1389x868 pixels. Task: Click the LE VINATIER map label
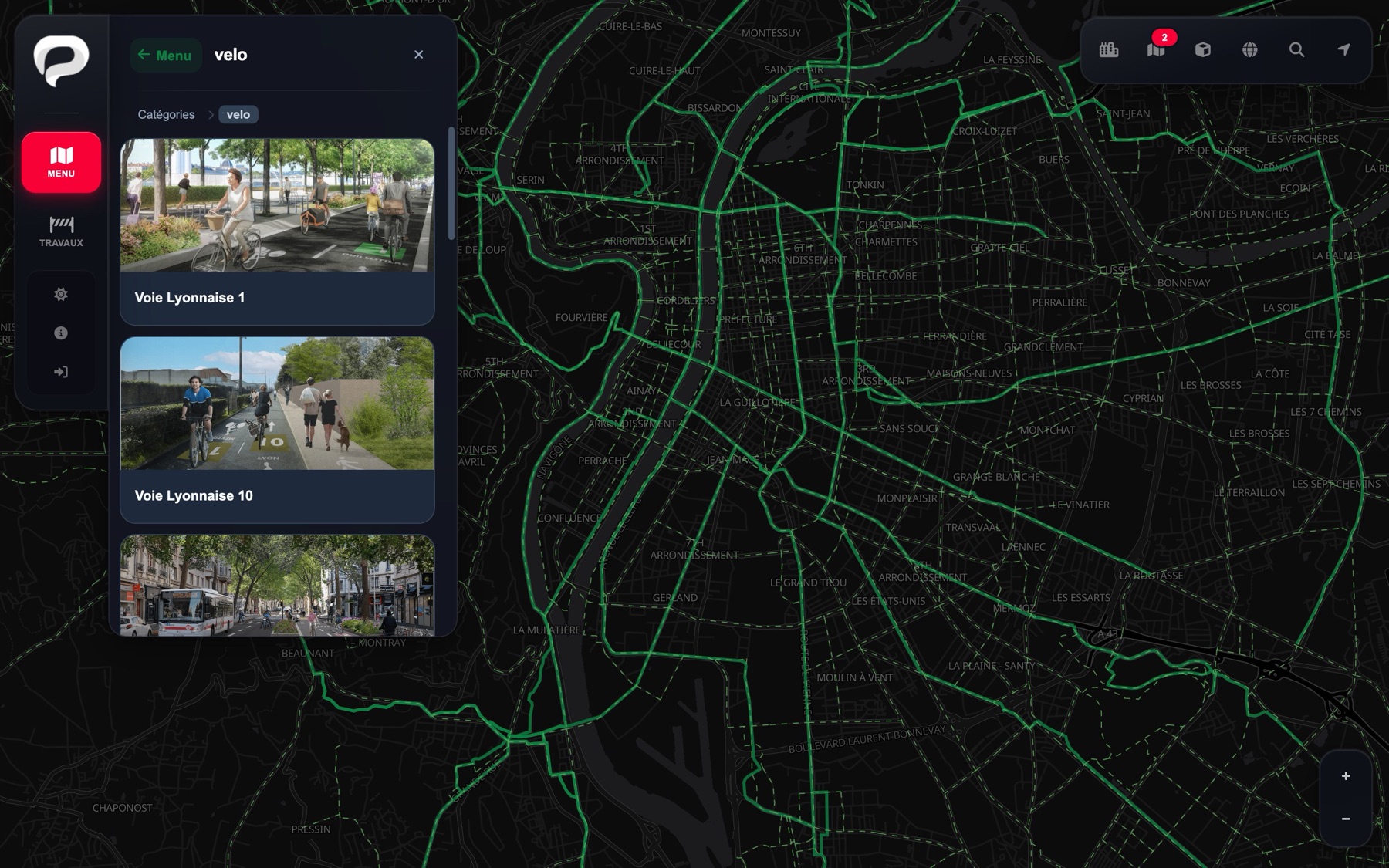click(1080, 505)
